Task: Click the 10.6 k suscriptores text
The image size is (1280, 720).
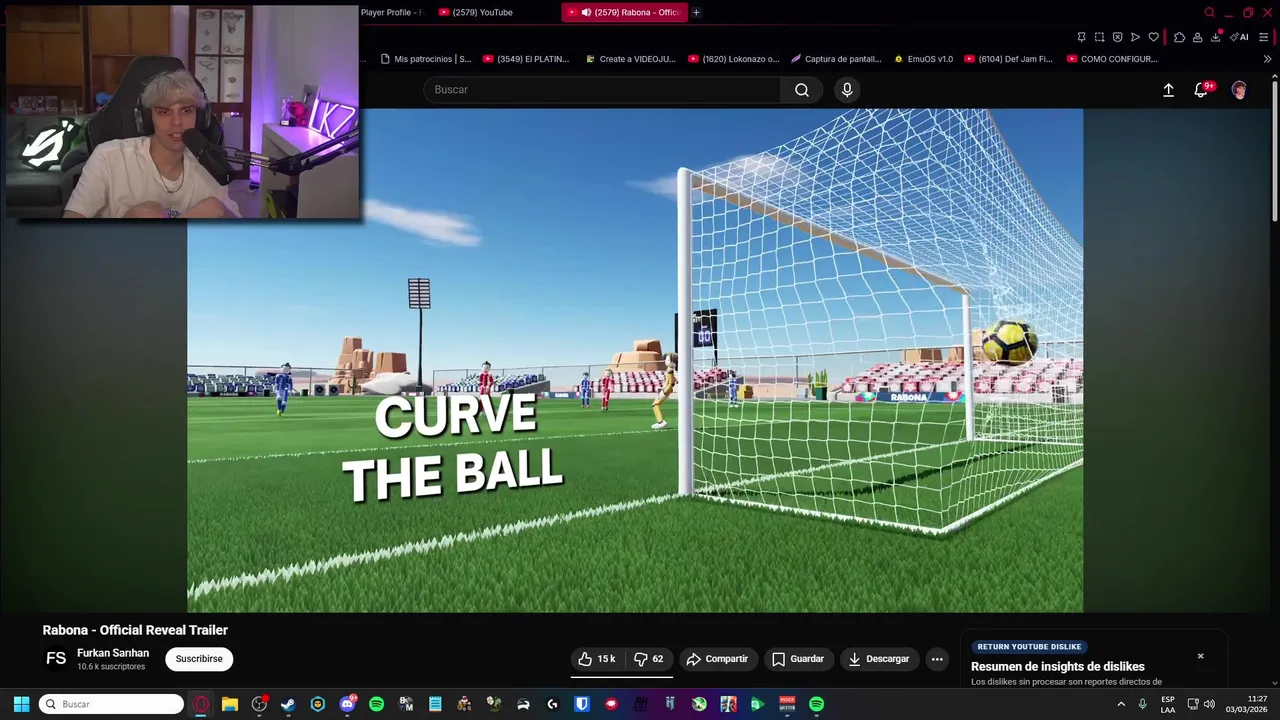Action: tap(111, 667)
